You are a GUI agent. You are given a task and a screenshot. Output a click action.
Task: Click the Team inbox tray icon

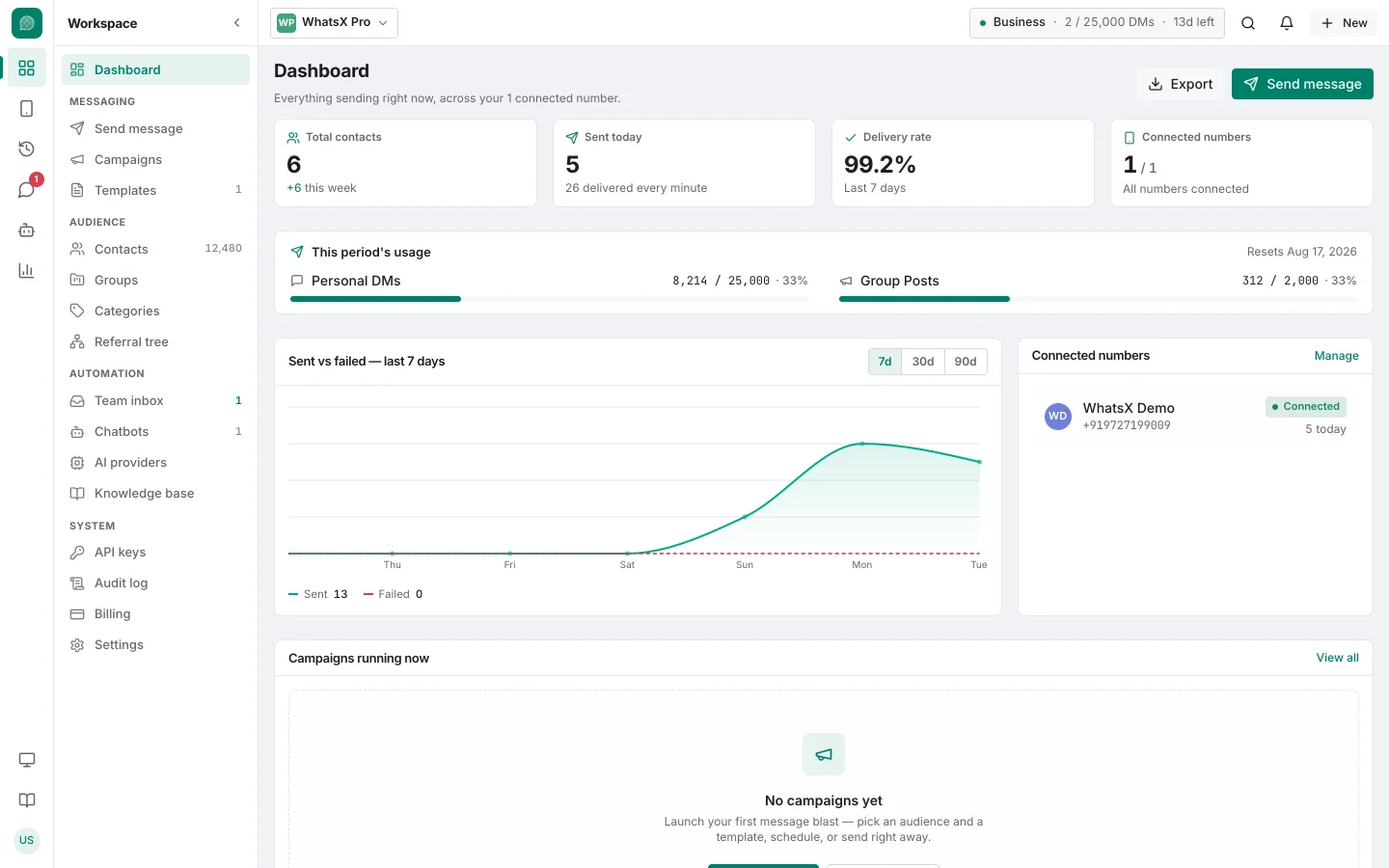click(x=77, y=400)
